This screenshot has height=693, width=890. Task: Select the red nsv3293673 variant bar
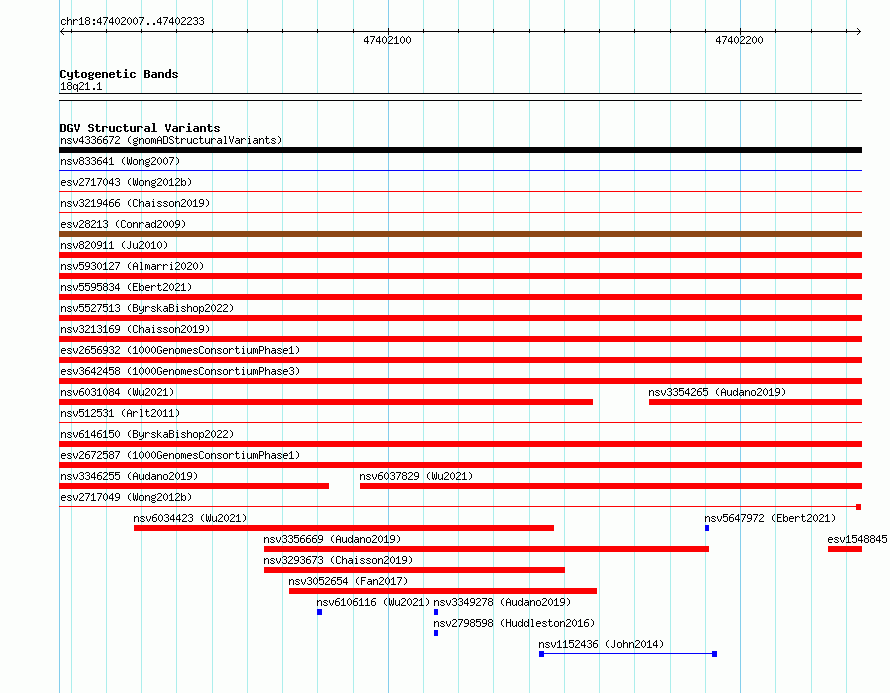(414, 570)
